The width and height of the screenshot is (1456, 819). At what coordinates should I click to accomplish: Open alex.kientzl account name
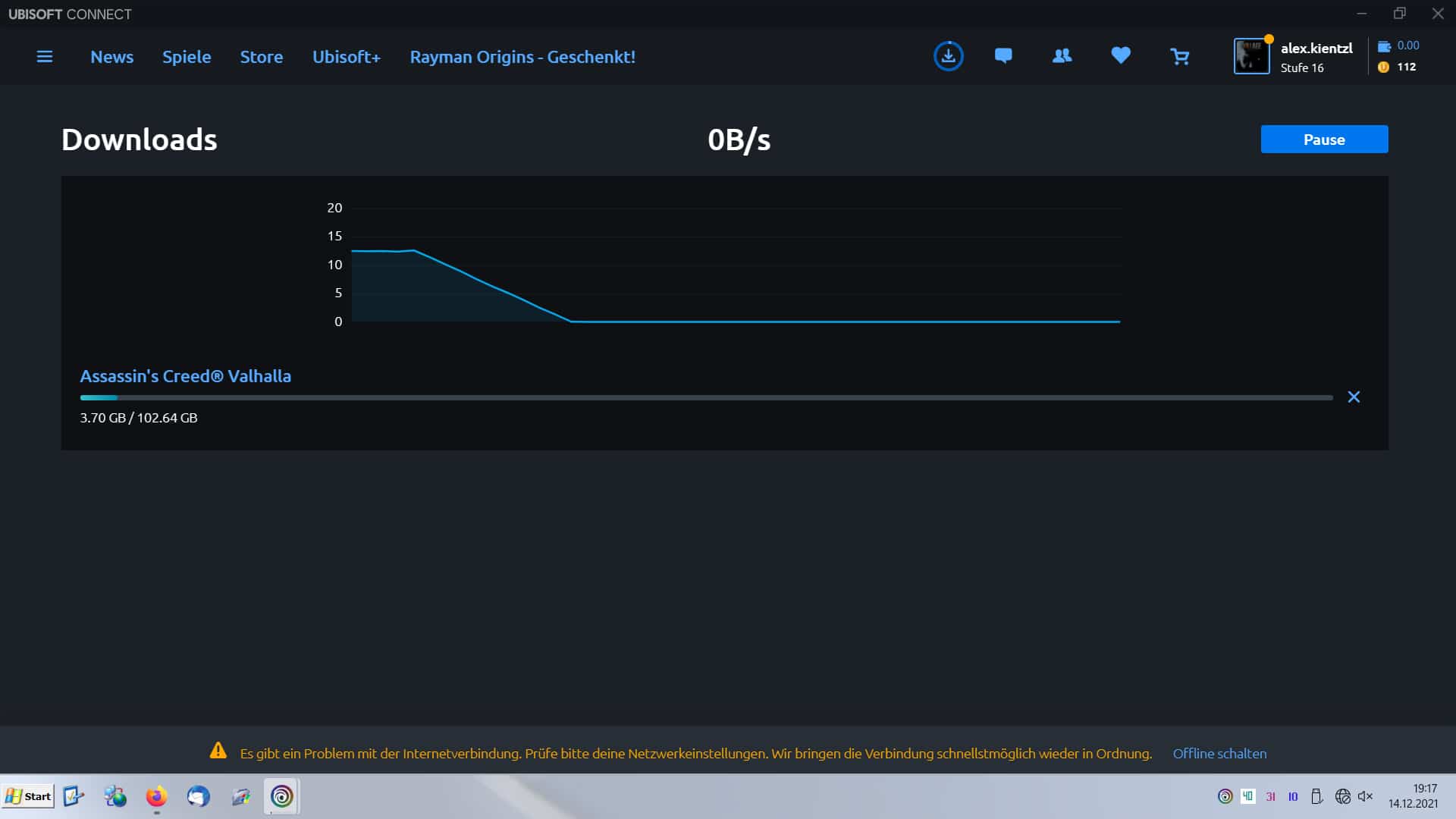coord(1316,48)
